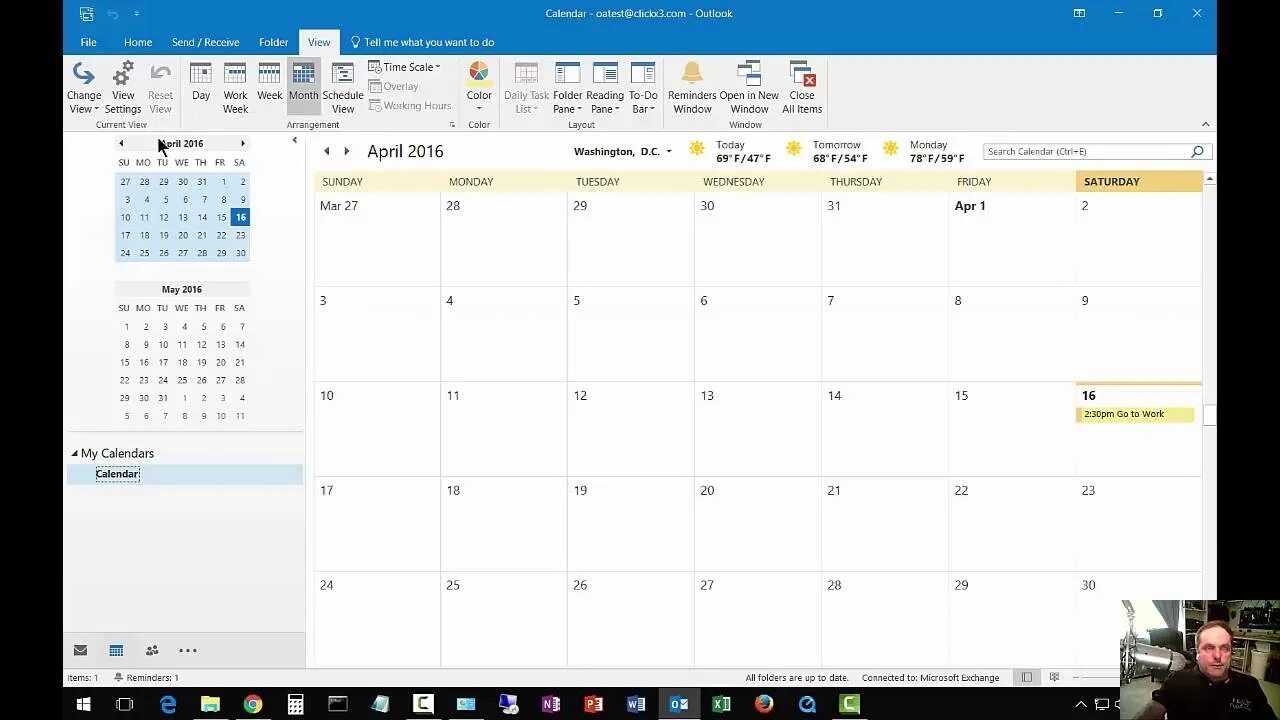Open Arrangement group dialog launcher

452,125
